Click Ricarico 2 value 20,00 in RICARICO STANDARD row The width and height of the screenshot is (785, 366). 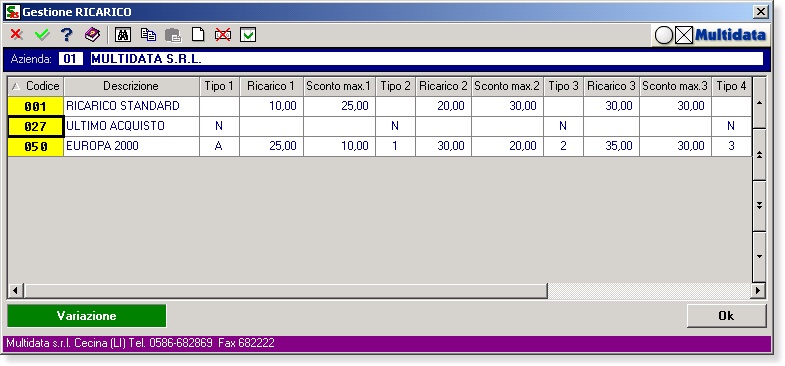tap(444, 106)
